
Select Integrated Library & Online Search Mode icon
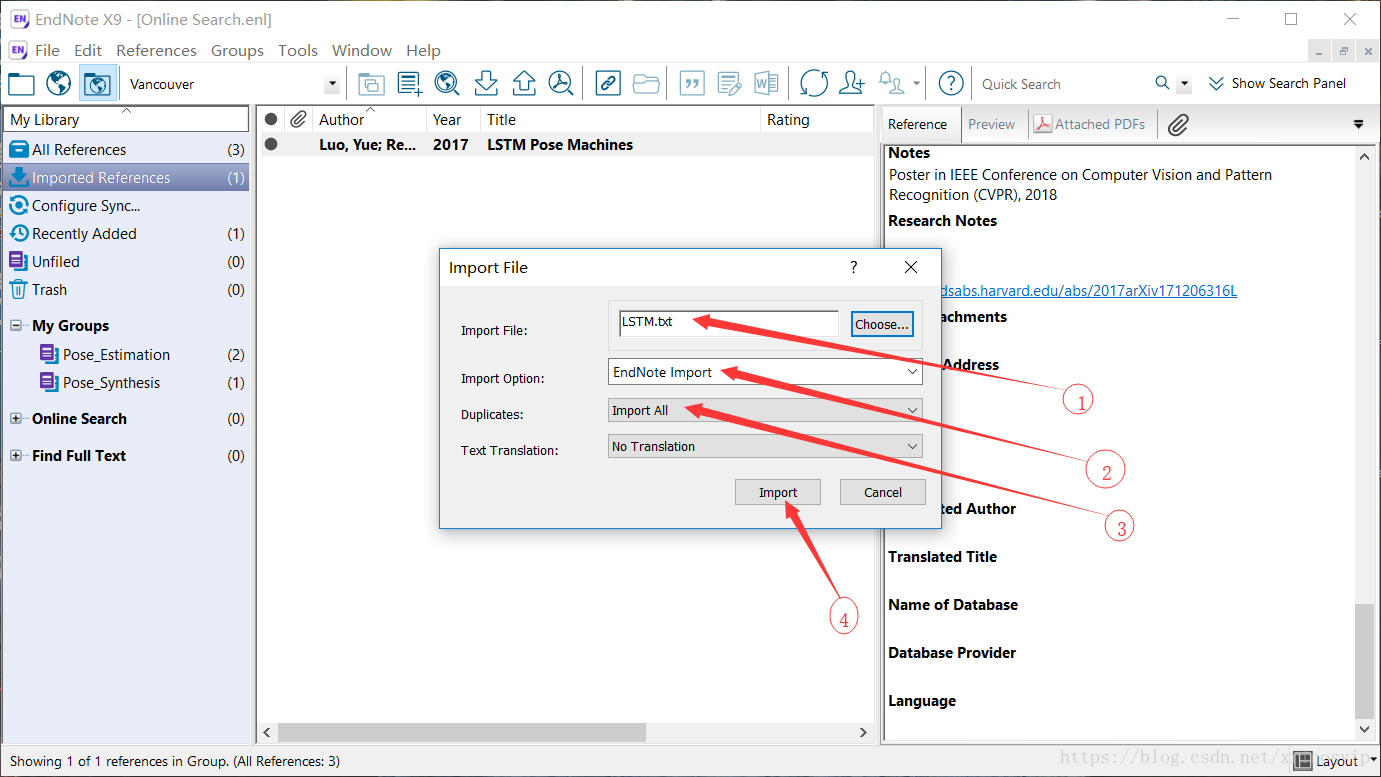(x=97, y=84)
